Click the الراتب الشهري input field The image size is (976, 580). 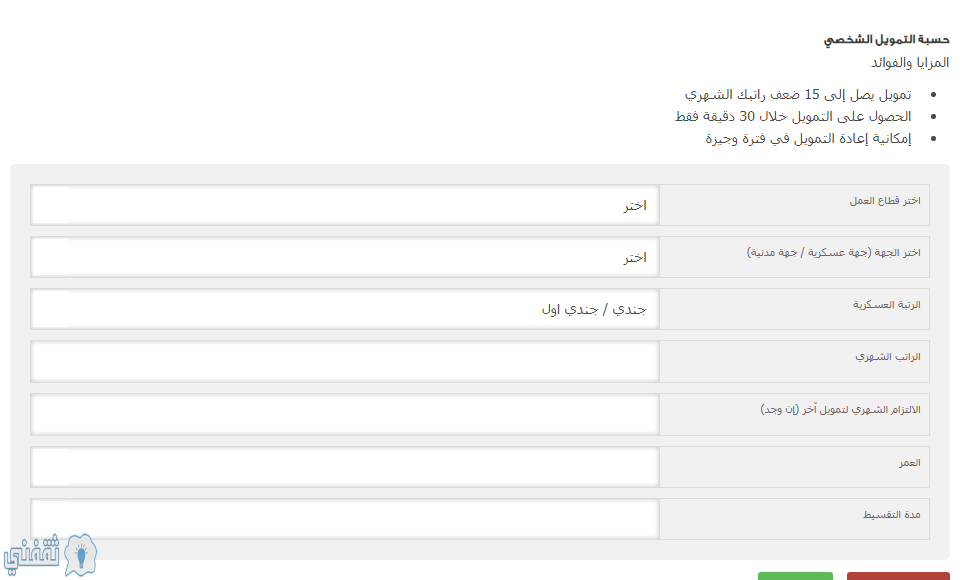click(x=345, y=361)
